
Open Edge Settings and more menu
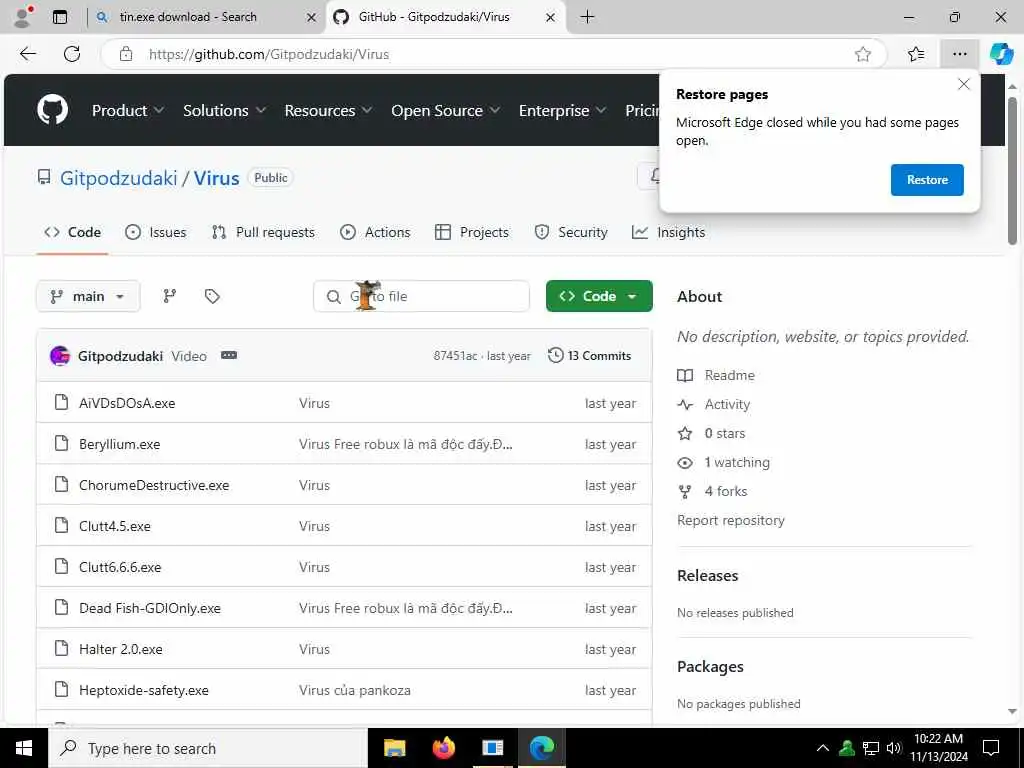coord(959,54)
